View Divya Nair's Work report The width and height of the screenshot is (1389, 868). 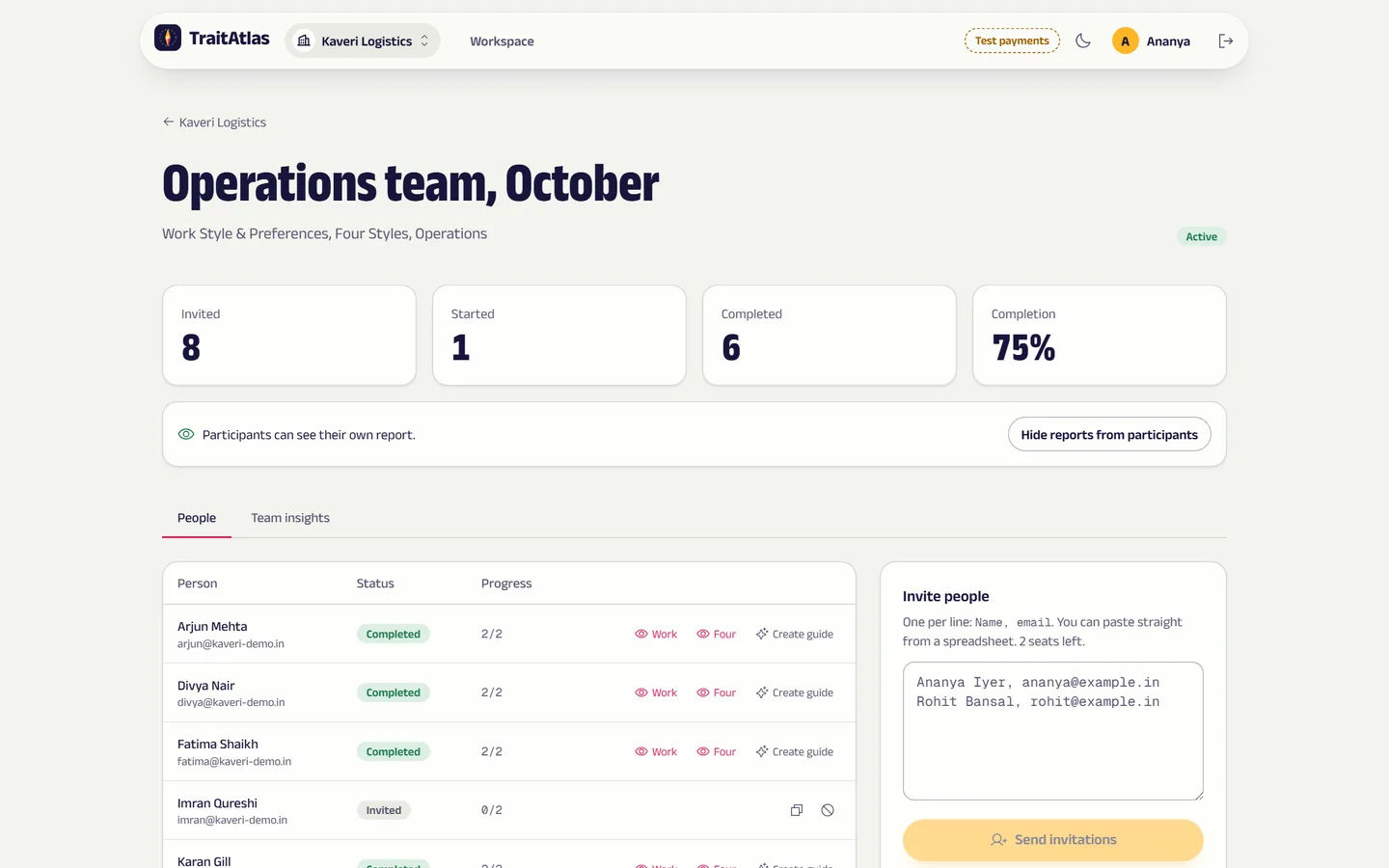point(656,693)
